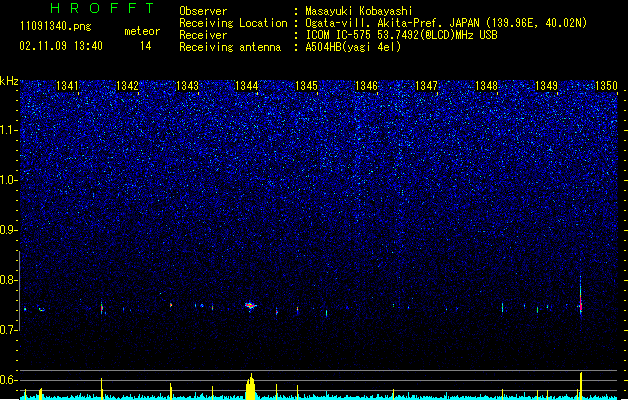
Task: Click the 0.9 frequency axis label
Action: coord(8,230)
